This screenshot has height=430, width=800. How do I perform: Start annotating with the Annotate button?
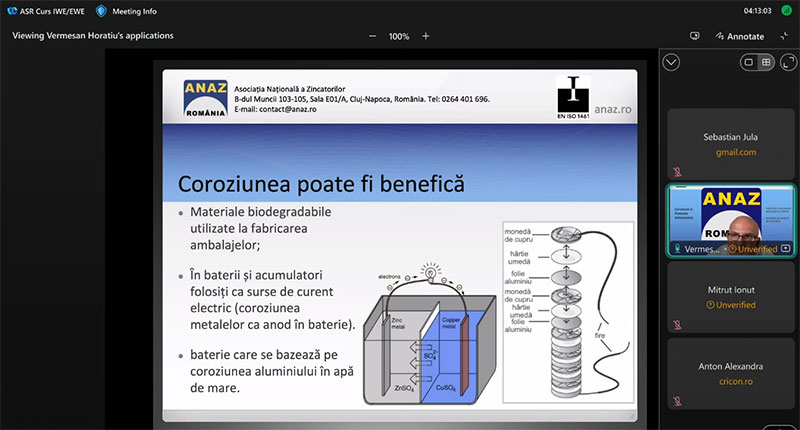(740, 36)
